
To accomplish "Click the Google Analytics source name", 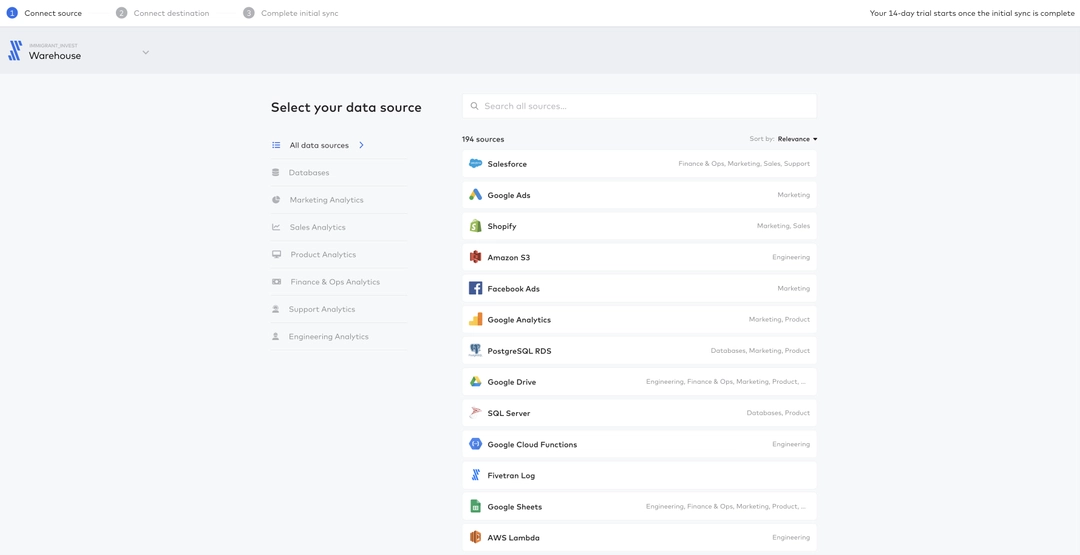I will tap(519, 320).
